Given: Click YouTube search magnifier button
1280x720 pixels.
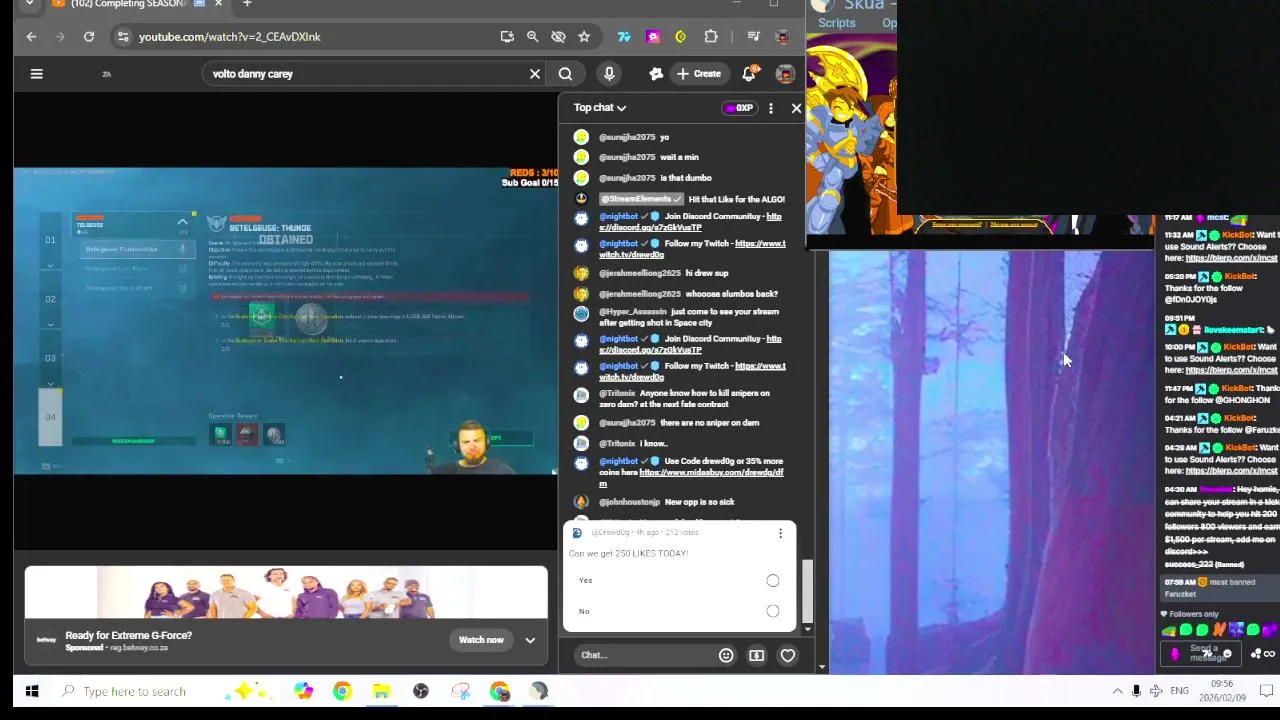Looking at the screenshot, I should click(x=565, y=73).
